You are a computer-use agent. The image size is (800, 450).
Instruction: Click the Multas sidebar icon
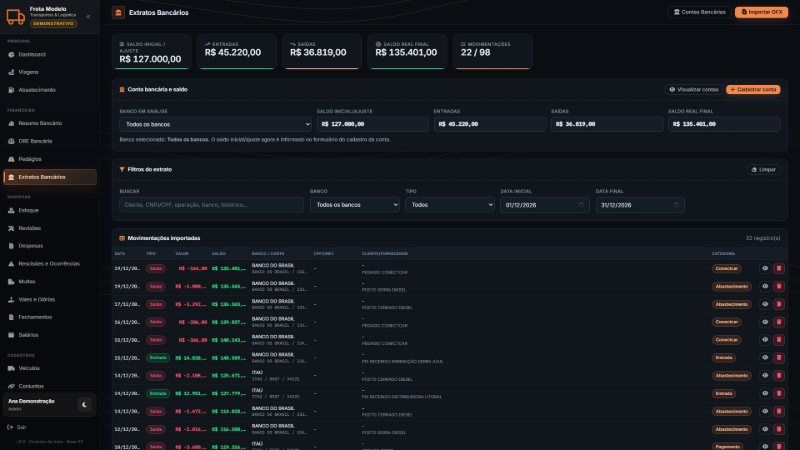[11, 282]
